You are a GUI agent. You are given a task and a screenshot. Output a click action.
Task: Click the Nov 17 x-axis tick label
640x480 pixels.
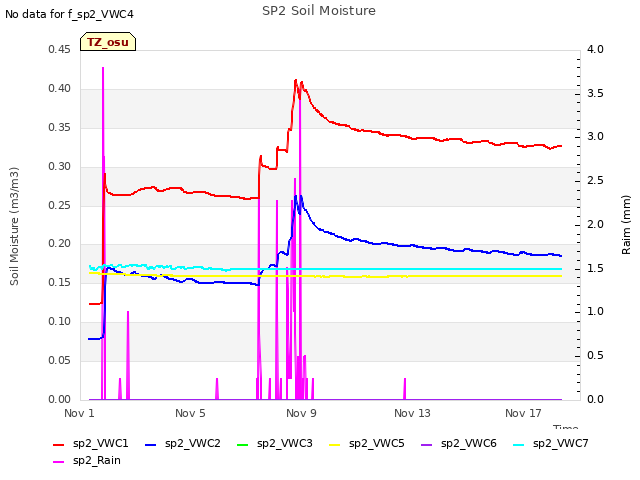(523, 413)
